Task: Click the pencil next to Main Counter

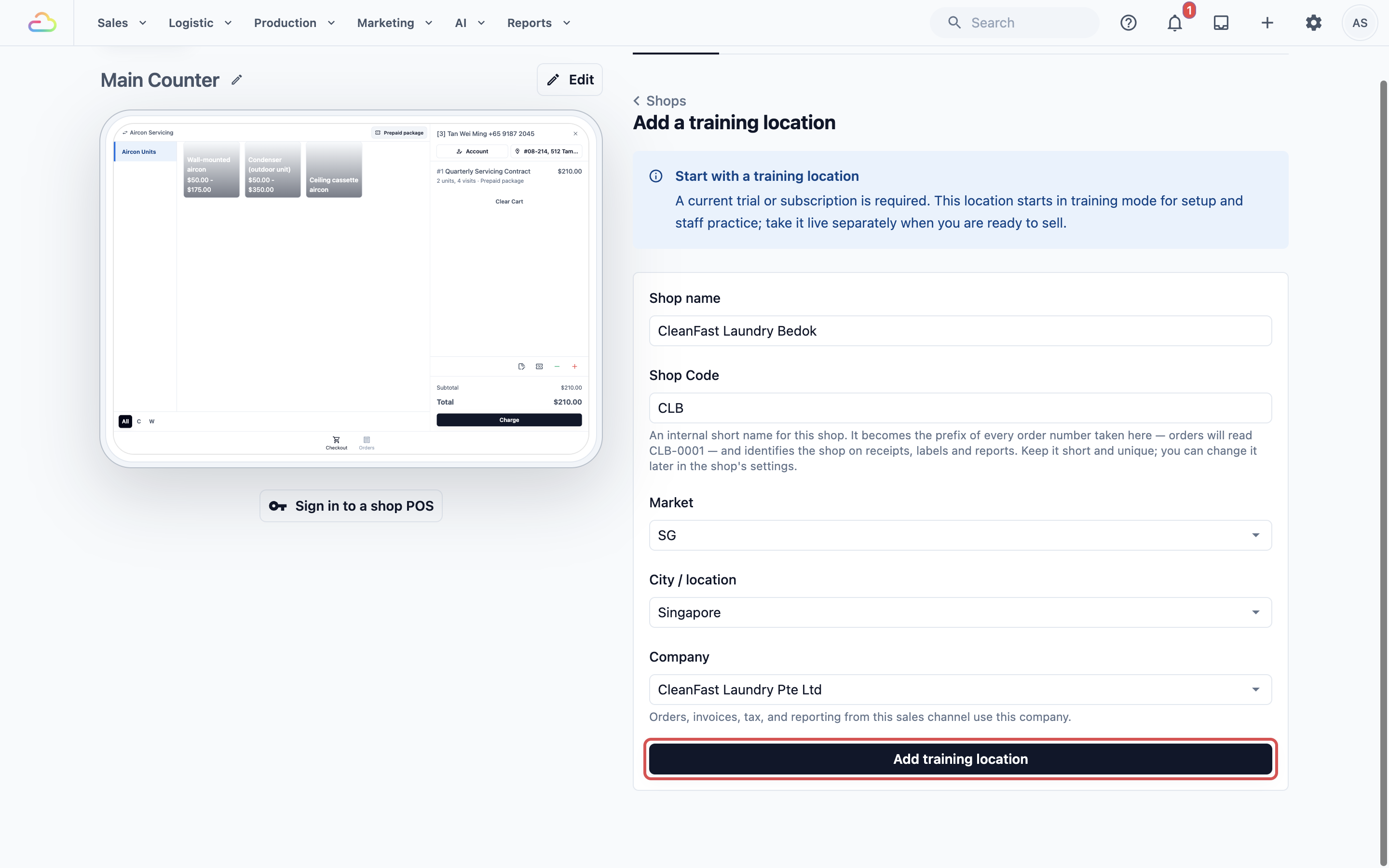Action: pyautogui.click(x=236, y=80)
